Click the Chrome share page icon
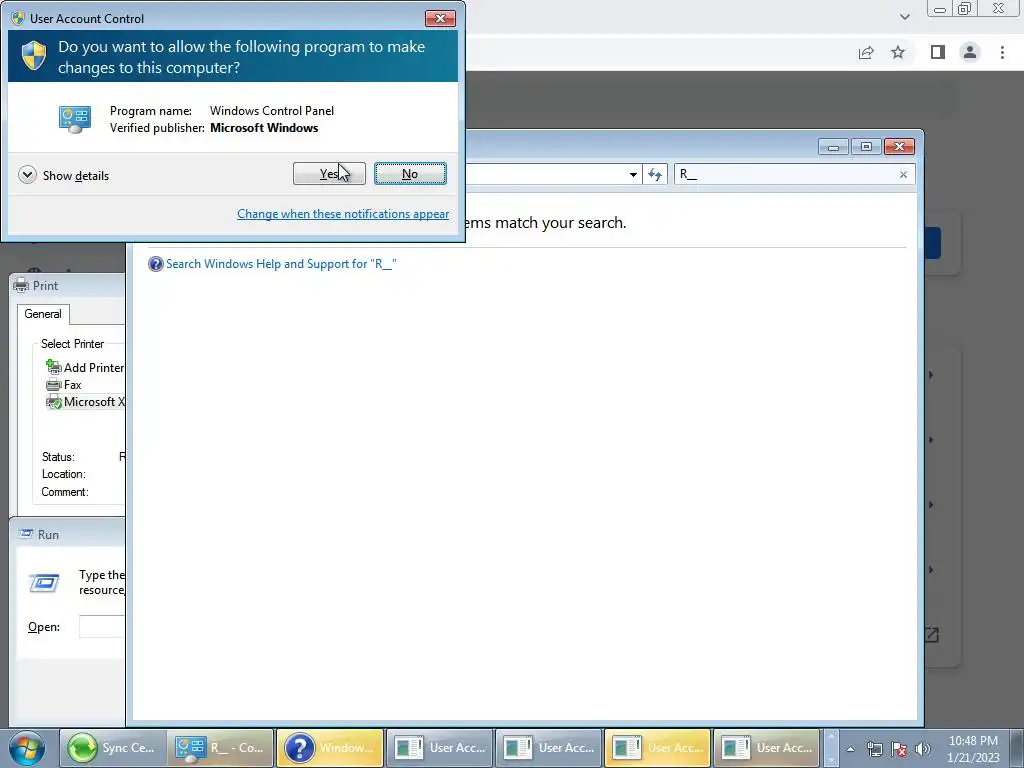 (866, 52)
